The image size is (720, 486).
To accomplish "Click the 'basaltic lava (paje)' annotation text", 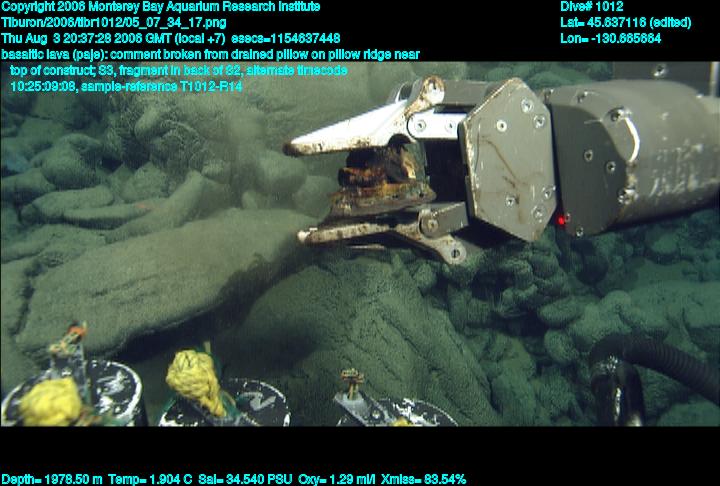I will point(54,55).
